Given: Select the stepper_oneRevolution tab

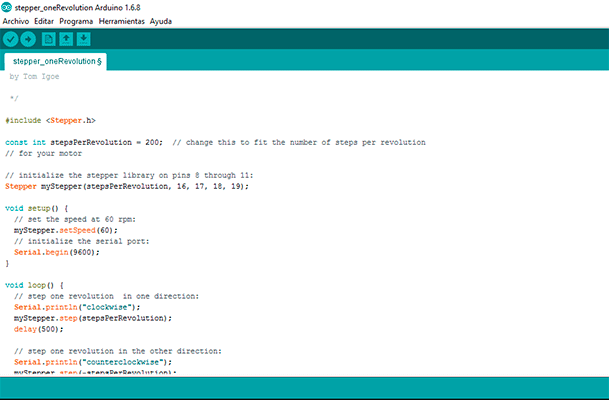Looking at the screenshot, I should point(56,61).
